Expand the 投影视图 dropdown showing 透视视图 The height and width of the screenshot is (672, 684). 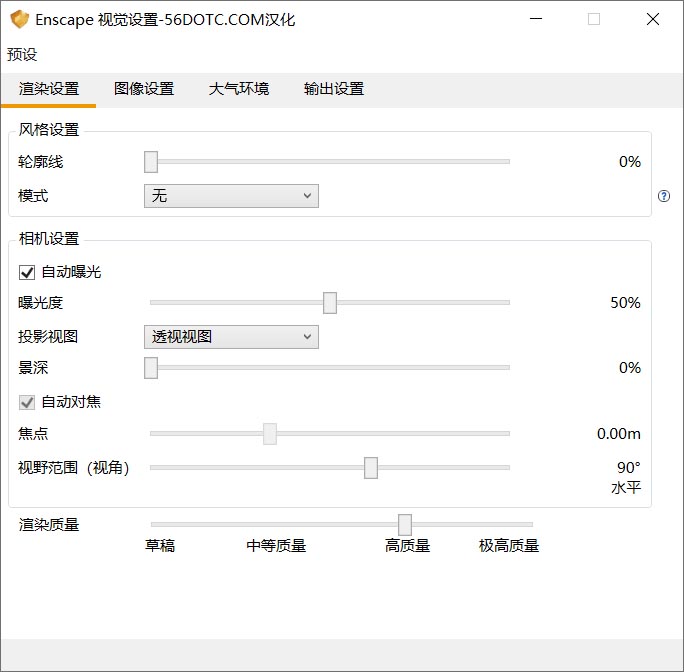[231, 337]
